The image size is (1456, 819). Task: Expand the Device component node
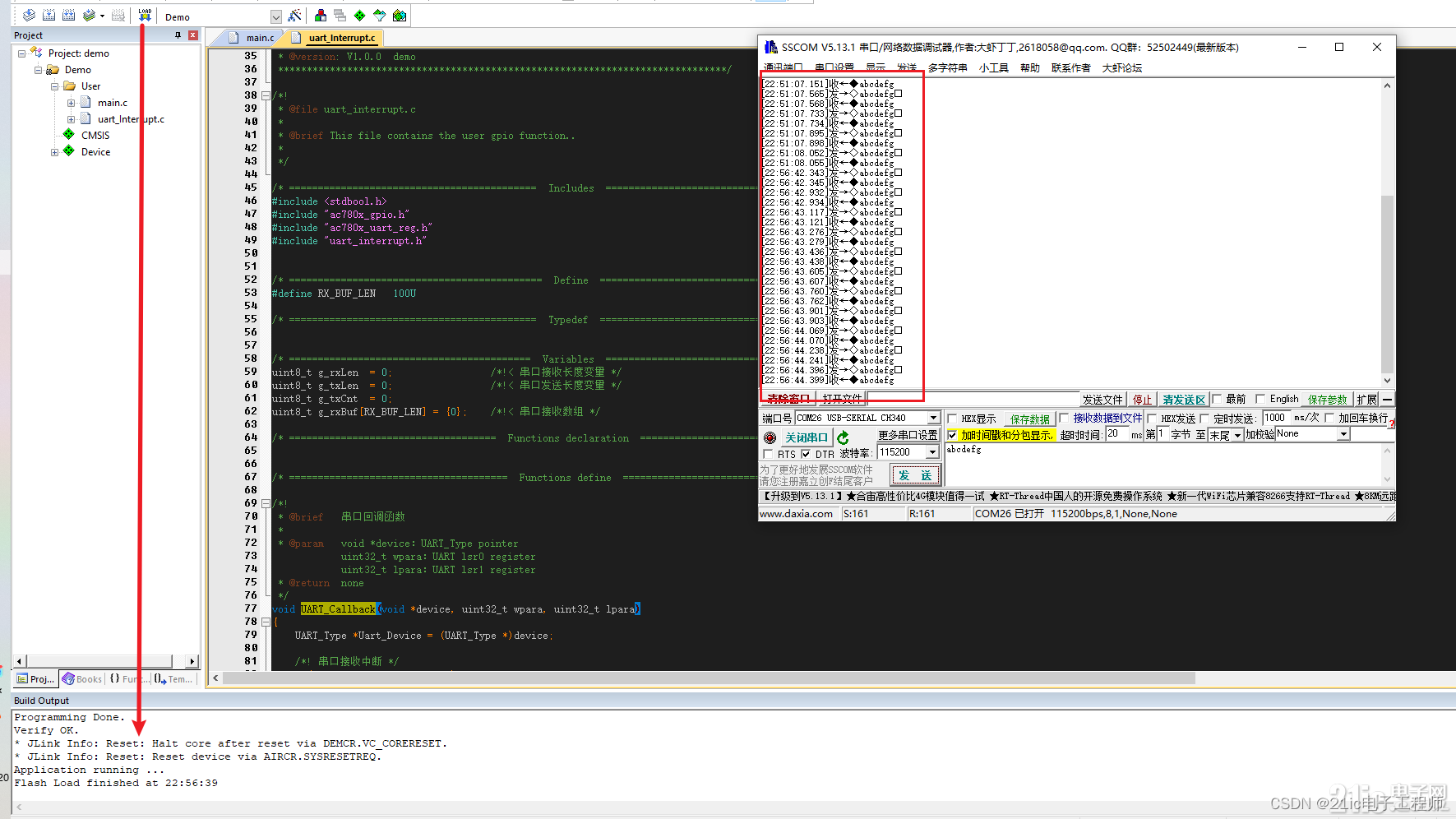coord(54,152)
